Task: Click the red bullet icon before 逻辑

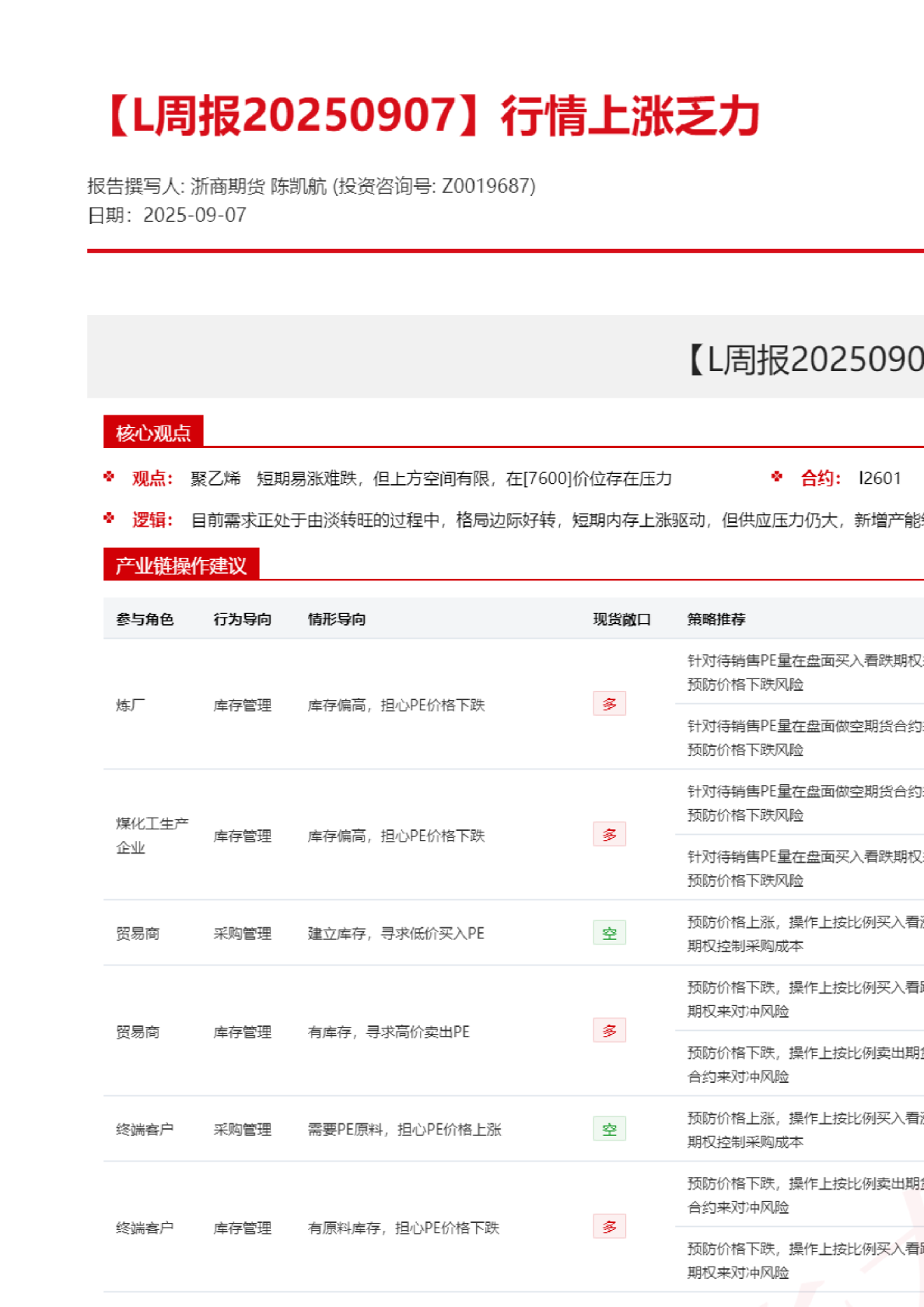Action: tap(109, 518)
